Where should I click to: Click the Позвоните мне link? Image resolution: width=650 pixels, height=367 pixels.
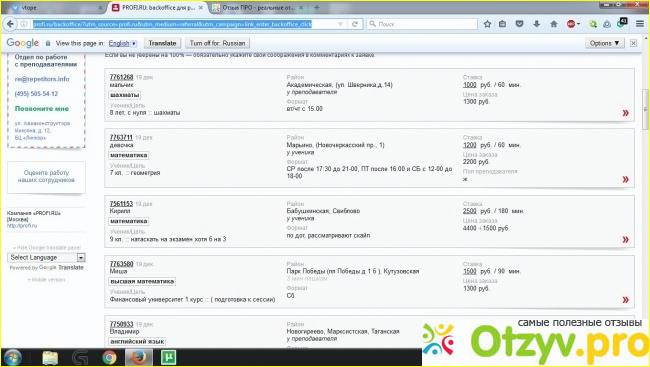click(42, 109)
